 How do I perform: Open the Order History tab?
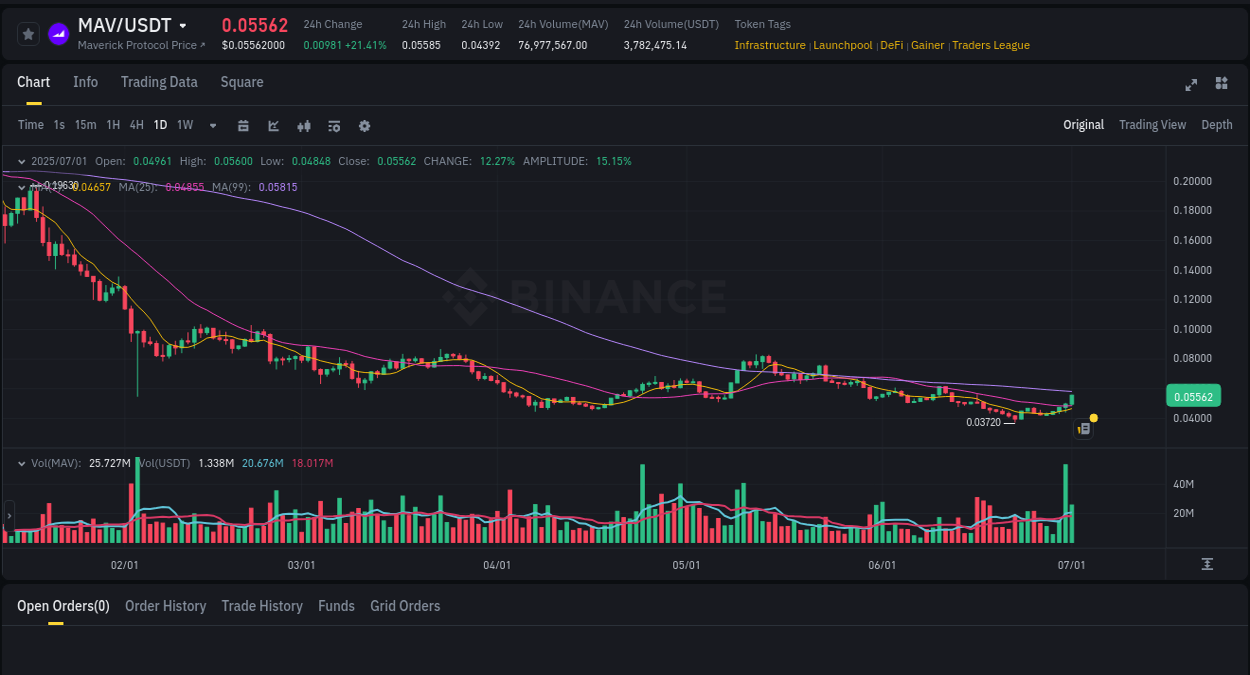(x=165, y=606)
